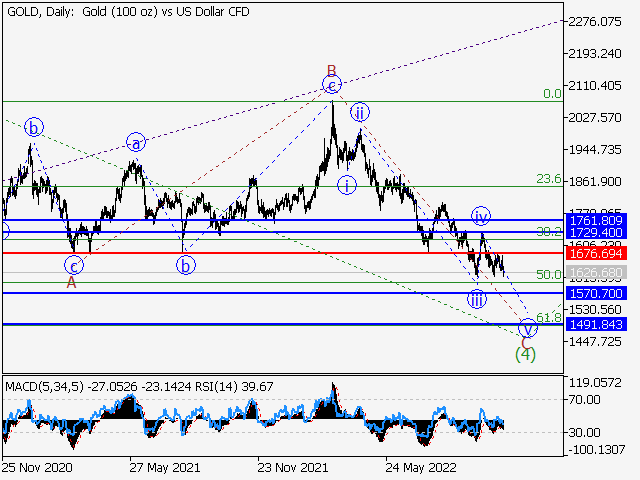Click the 38.2 Fibonacci level label
This screenshot has width=640, height=480.
click(x=549, y=232)
